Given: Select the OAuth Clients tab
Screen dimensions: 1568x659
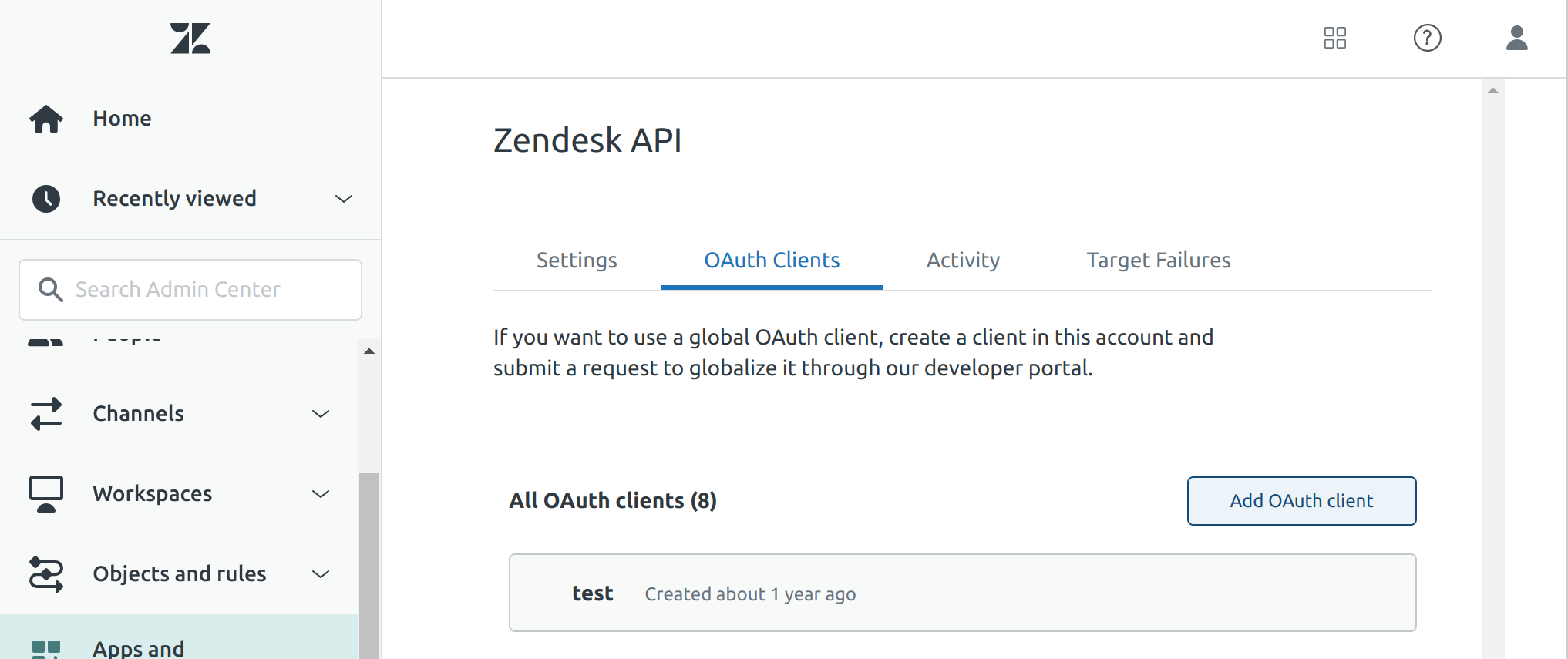Looking at the screenshot, I should click(x=772, y=261).
